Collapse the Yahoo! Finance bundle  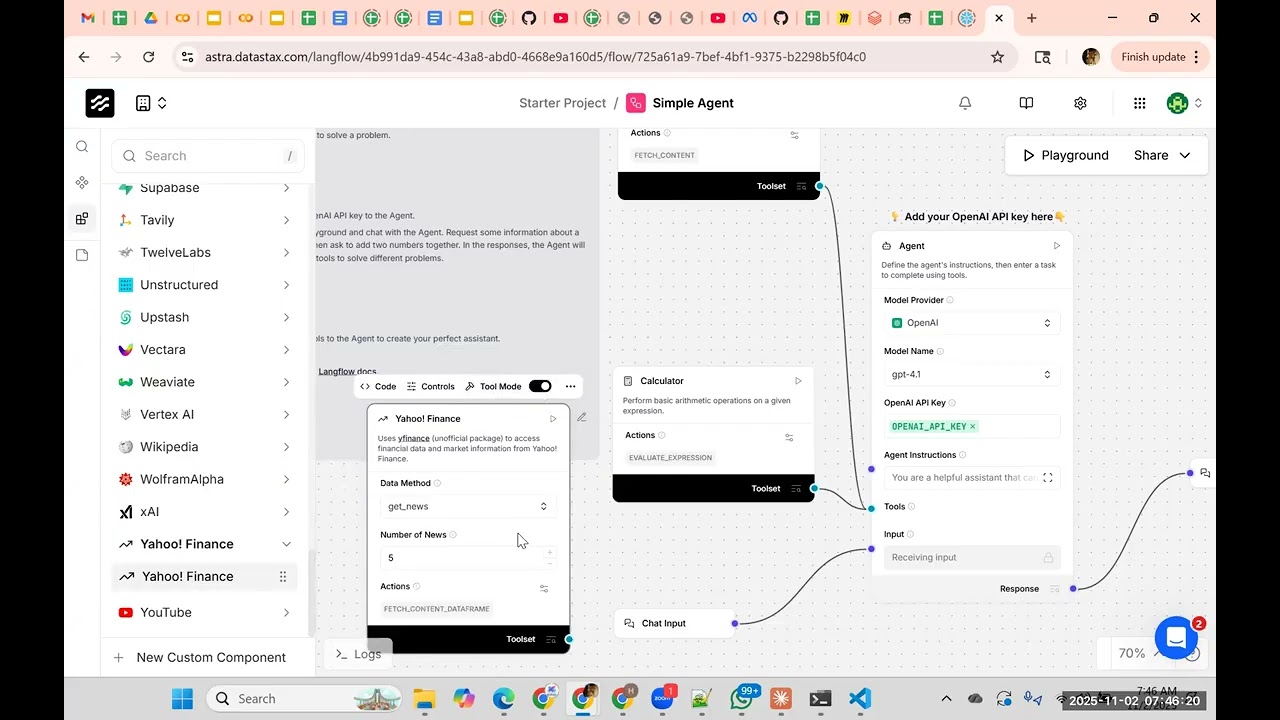coord(286,544)
